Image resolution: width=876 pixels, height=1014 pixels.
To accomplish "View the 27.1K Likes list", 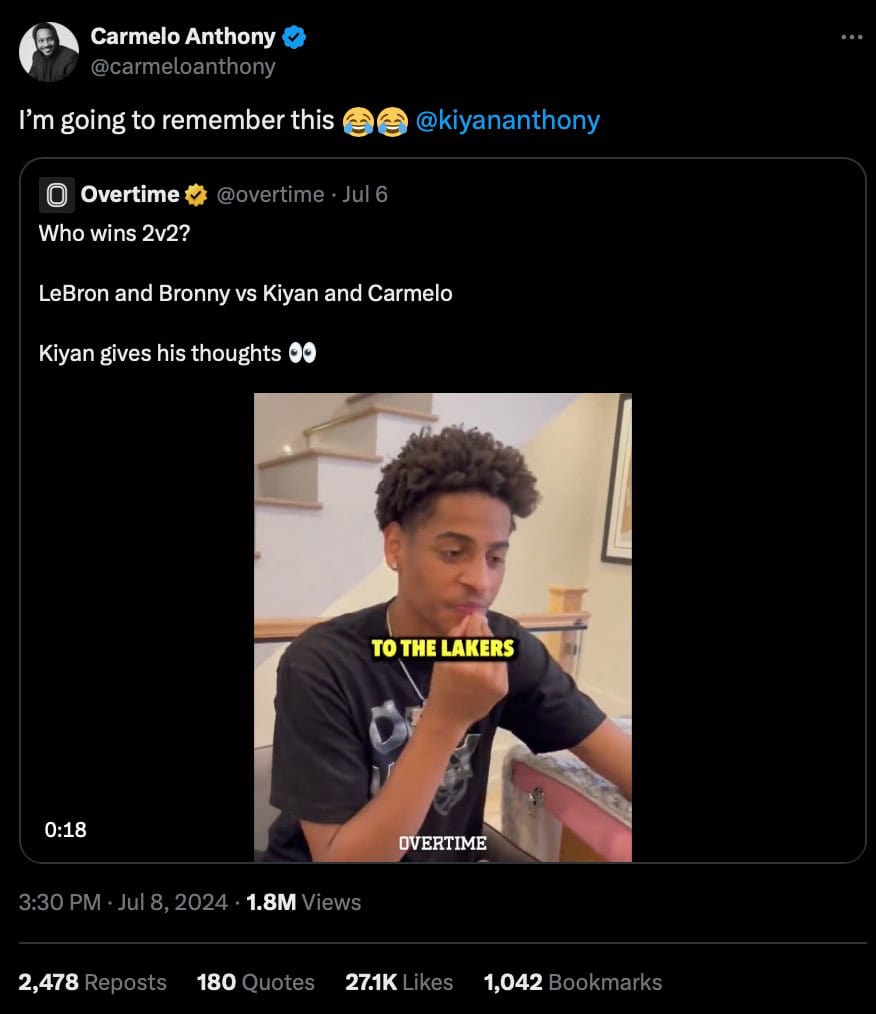I will tap(399, 982).
